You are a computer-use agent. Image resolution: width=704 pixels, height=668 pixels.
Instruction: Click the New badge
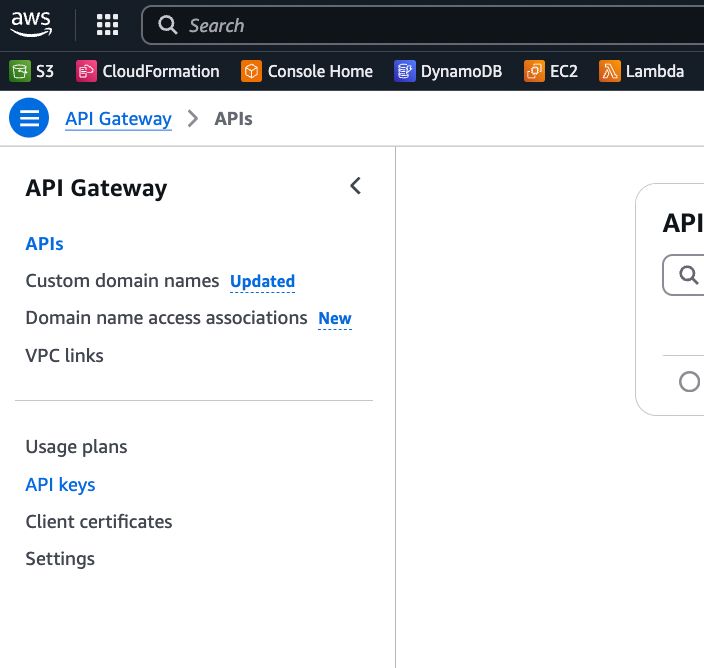(335, 318)
